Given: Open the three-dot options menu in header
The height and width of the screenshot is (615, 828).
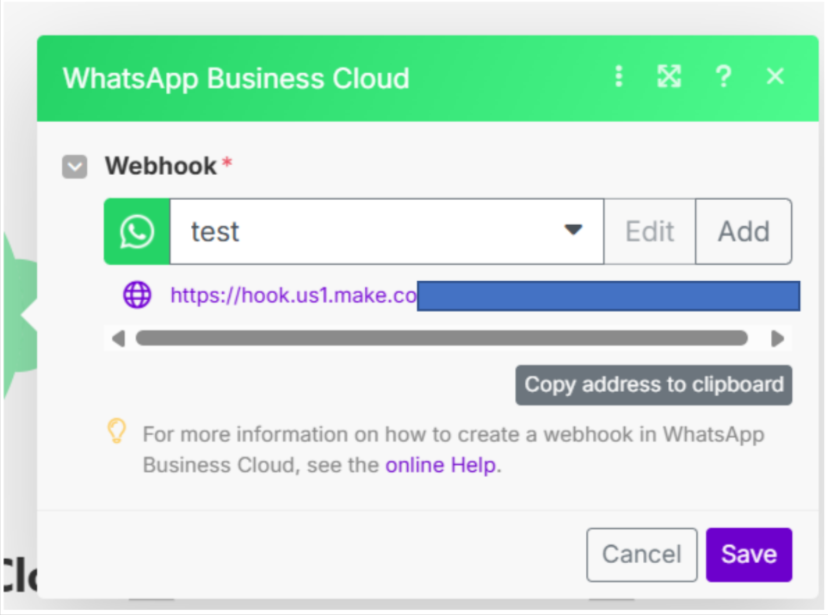Looking at the screenshot, I should pos(619,77).
